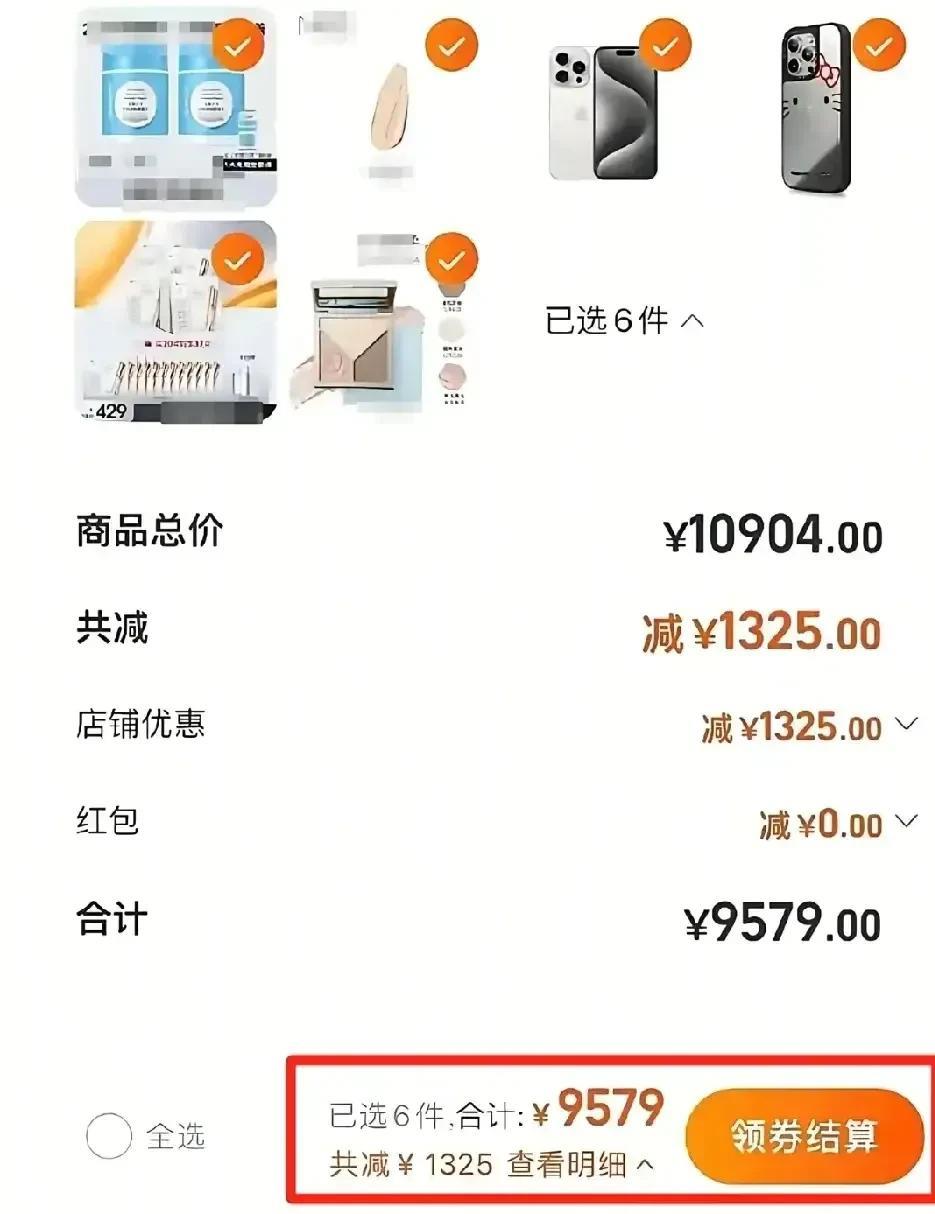Open the skincare gift set thumbnail
The height and width of the screenshot is (1214, 935).
(x=176, y=322)
